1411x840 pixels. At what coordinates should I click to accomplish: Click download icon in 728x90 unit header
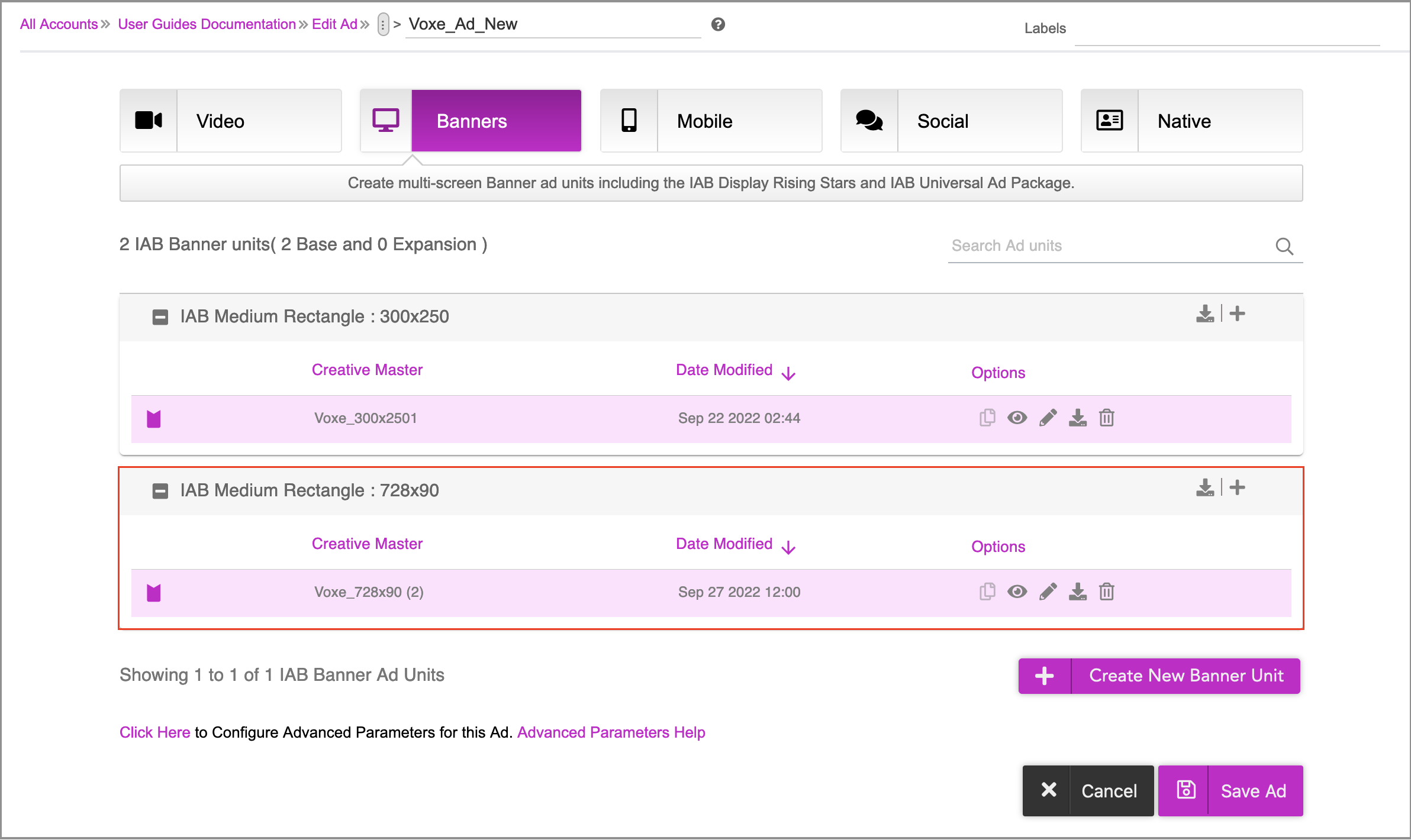(1204, 487)
